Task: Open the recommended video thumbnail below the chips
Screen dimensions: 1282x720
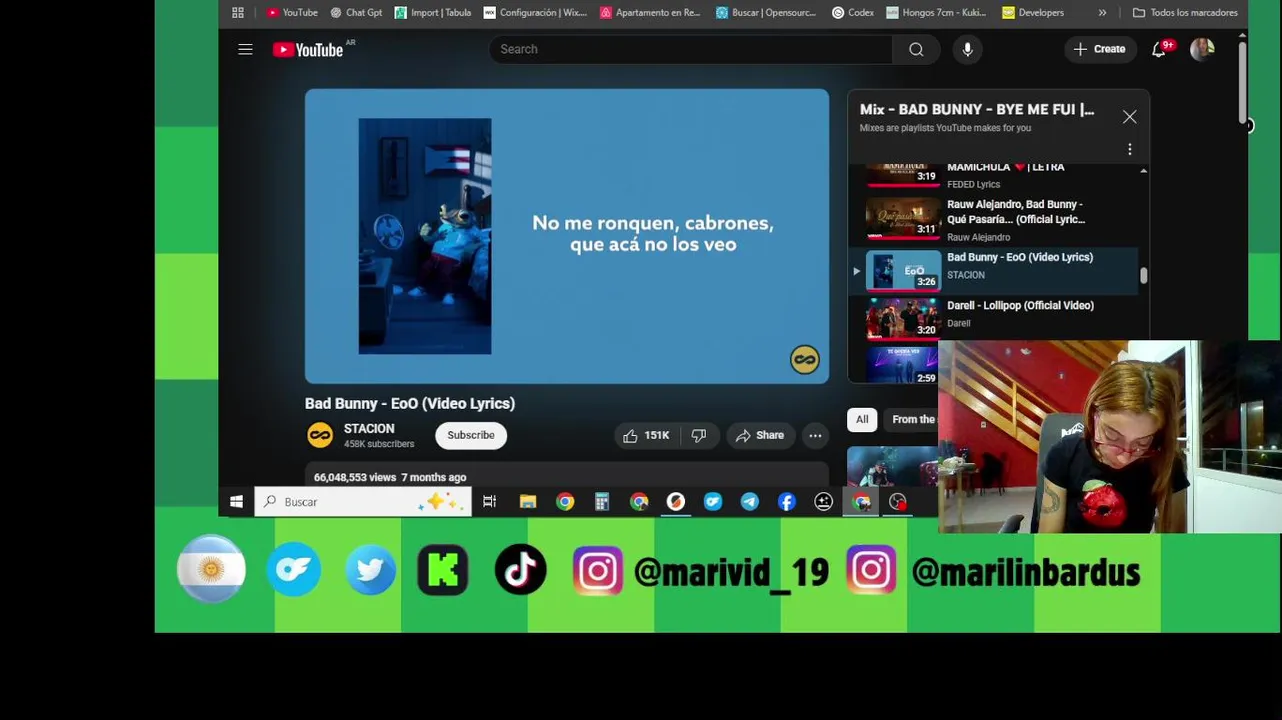Action: tap(893, 466)
